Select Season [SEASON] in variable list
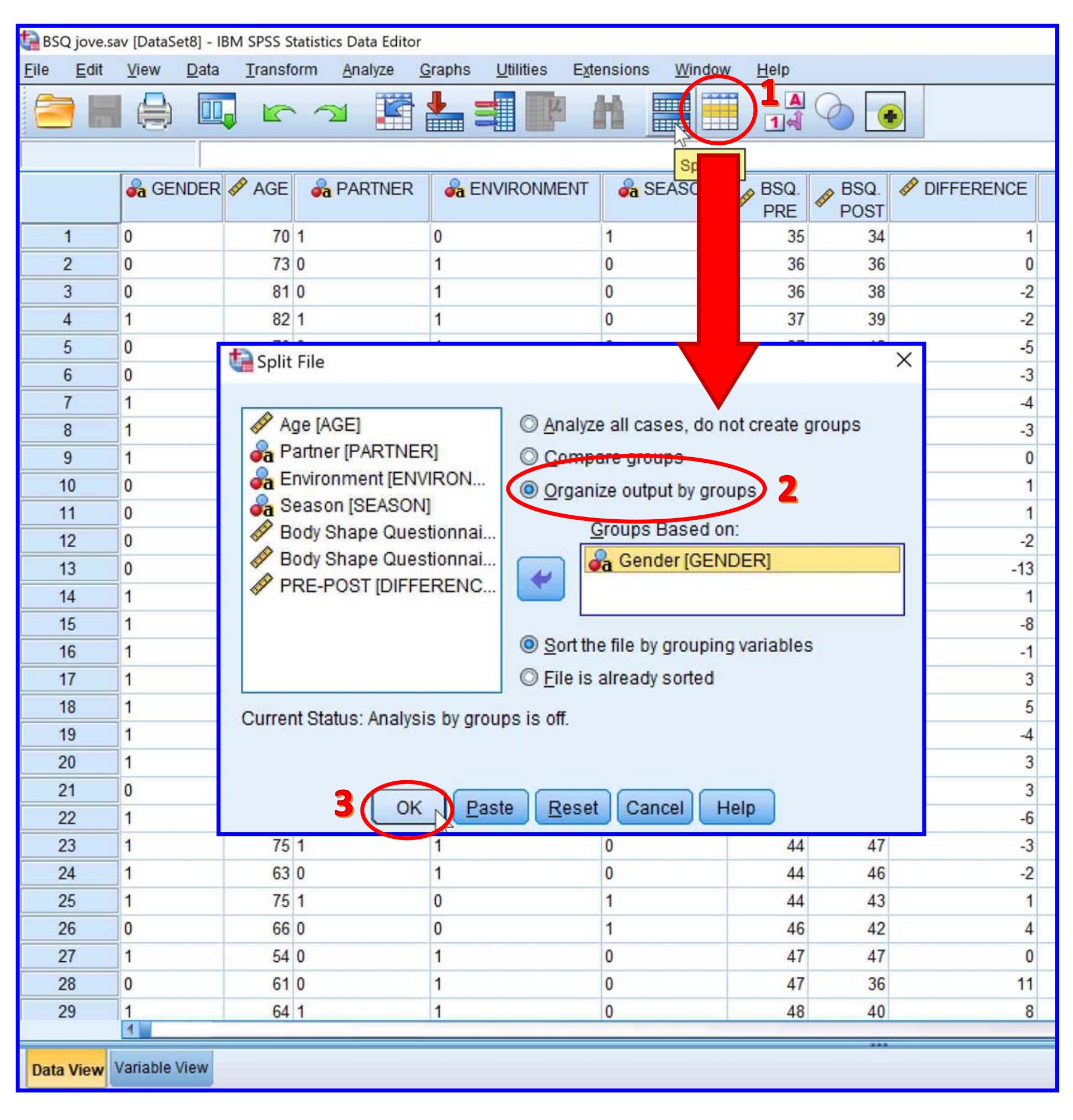The width and height of the screenshot is (1073, 1120). pos(354,505)
